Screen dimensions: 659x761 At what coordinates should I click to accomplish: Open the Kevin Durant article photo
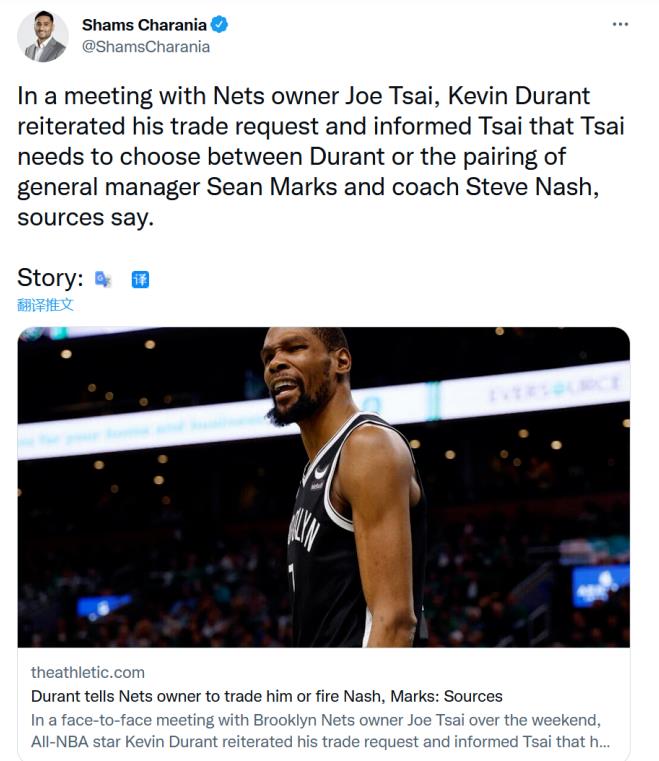[323, 486]
